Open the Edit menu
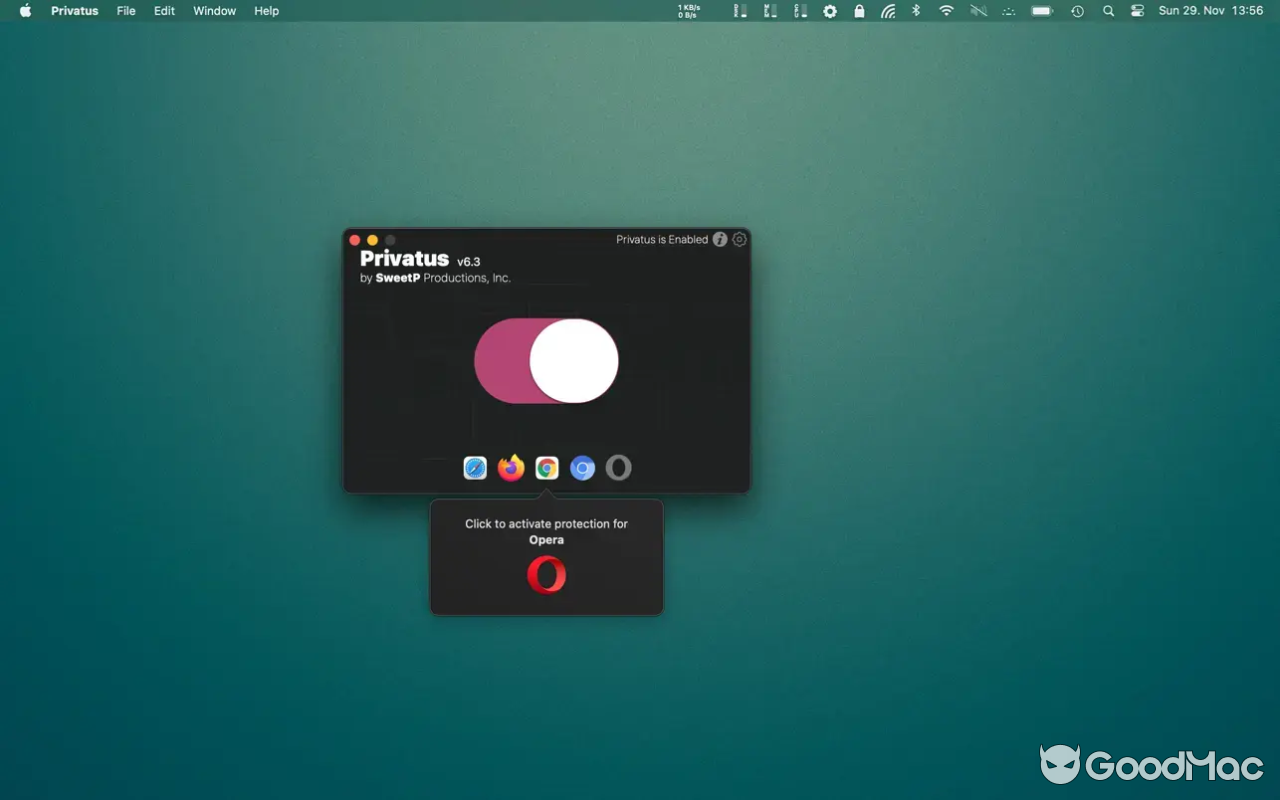Screen dimensions: 1280x800 (163, 11)
